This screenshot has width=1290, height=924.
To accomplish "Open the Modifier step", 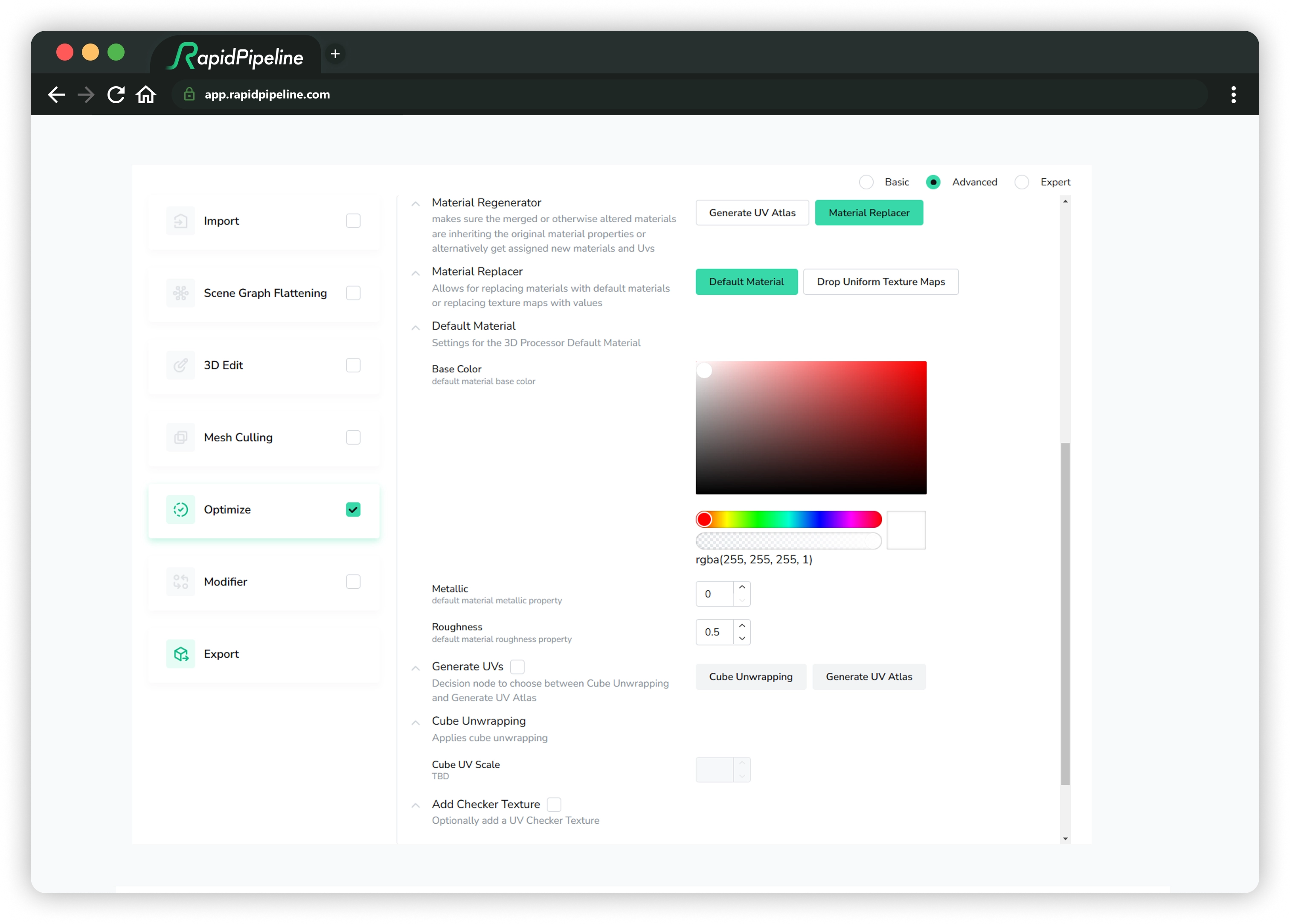I will 263,582.
